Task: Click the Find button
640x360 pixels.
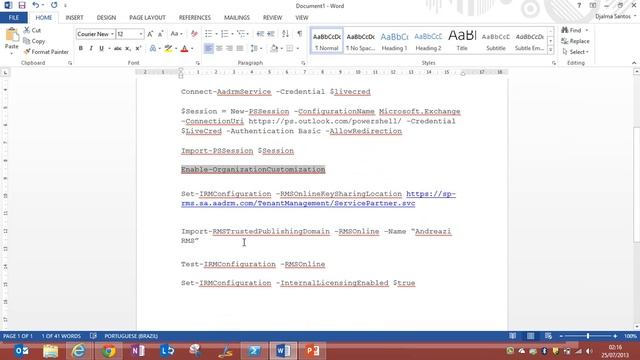Action: 571,30
